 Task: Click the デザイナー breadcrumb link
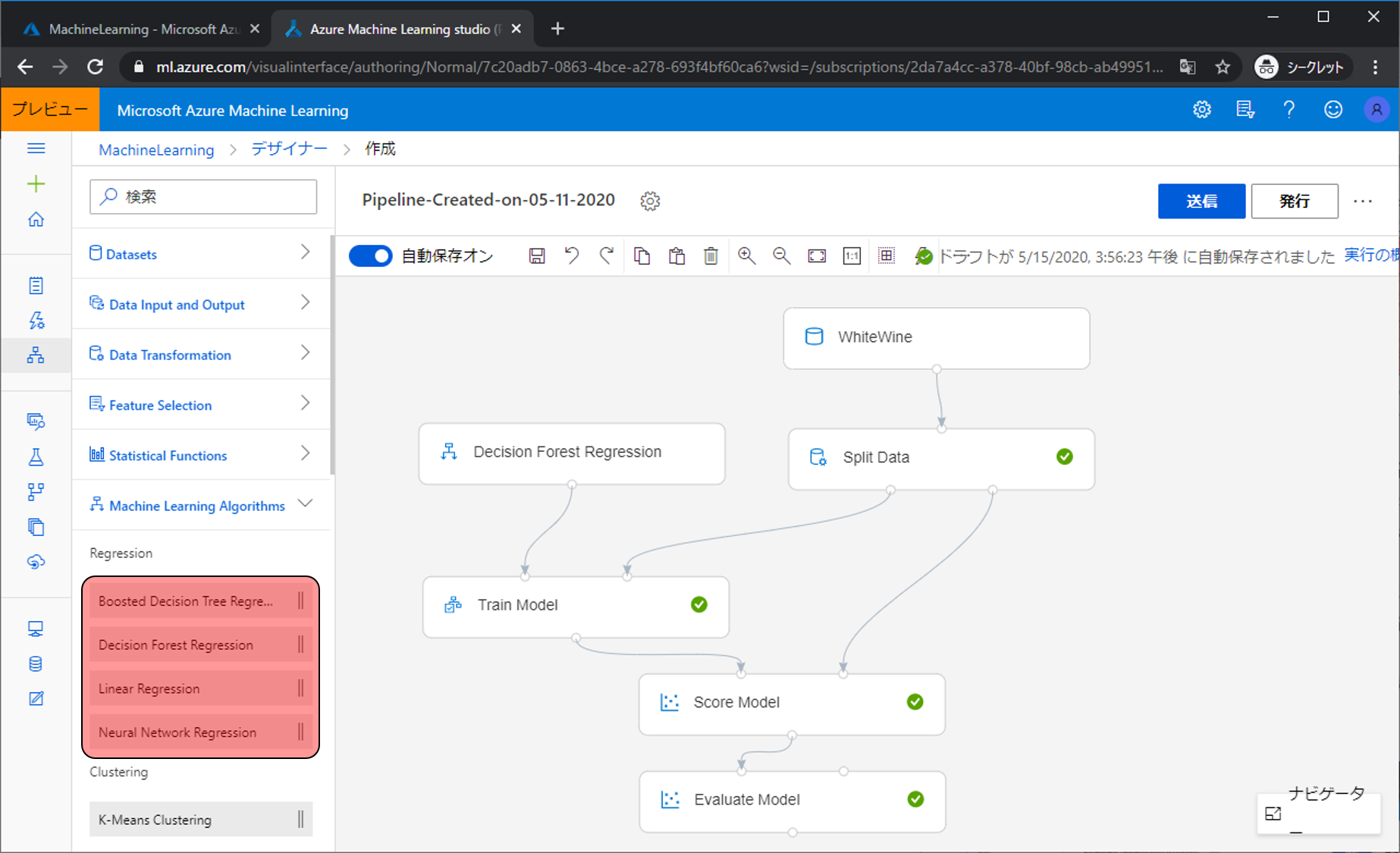tap(289, 149)
